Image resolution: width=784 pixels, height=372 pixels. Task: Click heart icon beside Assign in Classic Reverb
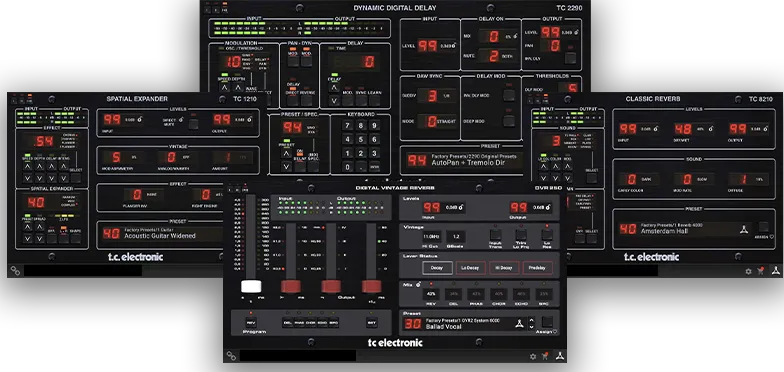[x=772, y=237]
